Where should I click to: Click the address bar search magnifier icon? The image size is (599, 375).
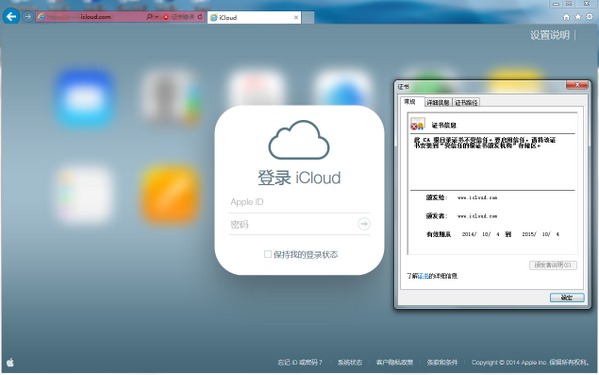coord(149,17)
